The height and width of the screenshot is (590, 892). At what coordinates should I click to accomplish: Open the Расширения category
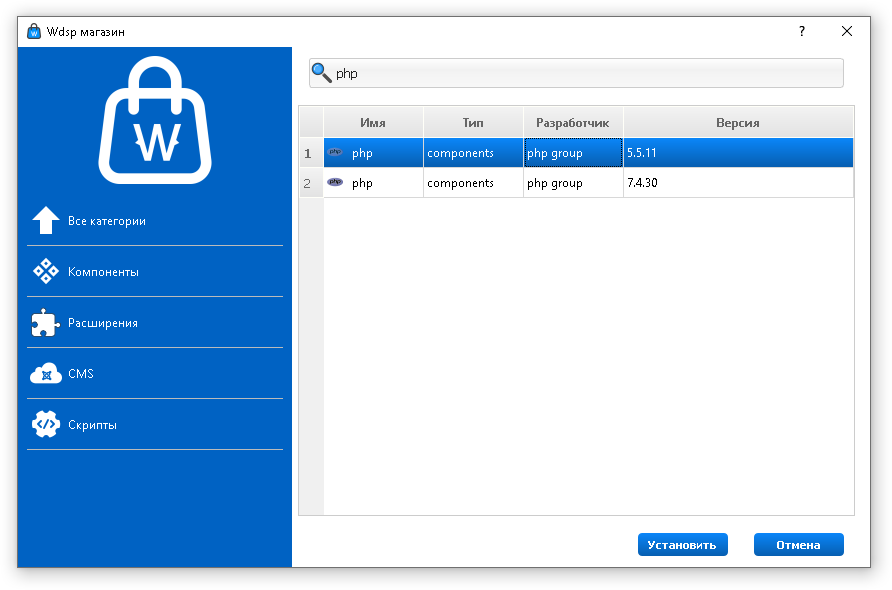click(x=155, y=323)
